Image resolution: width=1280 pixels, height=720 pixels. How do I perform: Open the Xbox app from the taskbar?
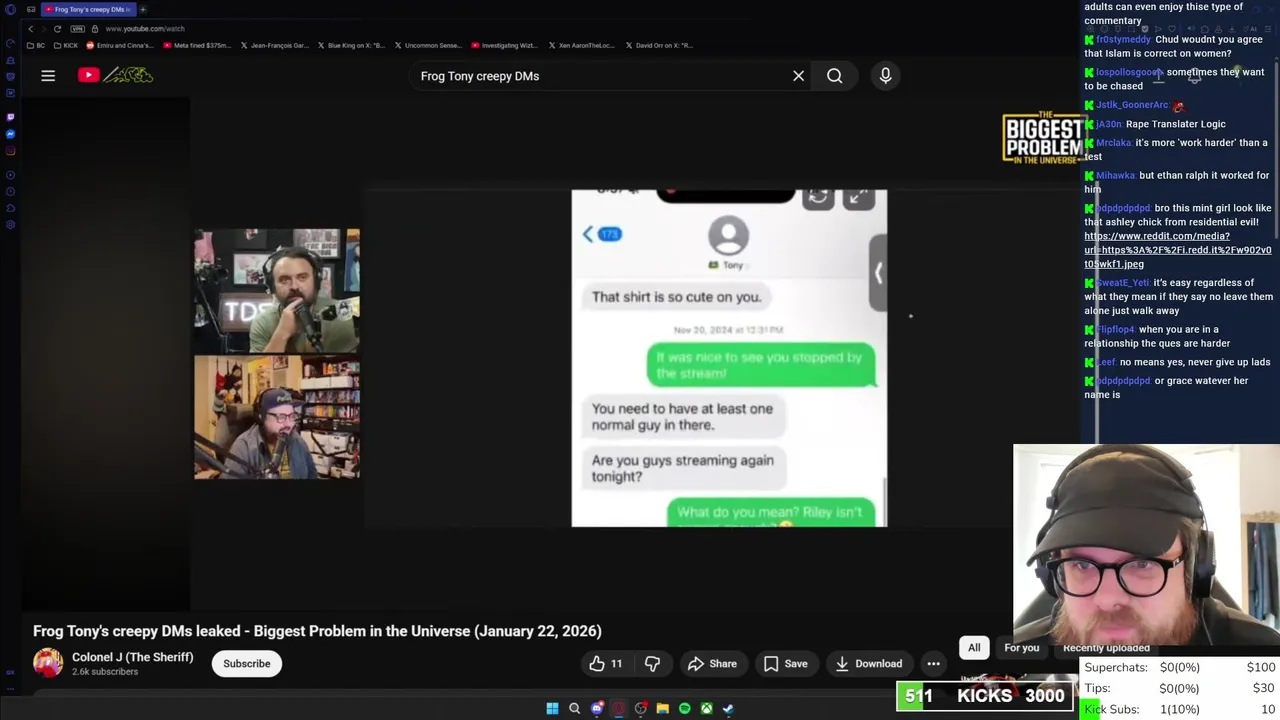(706, 708)
